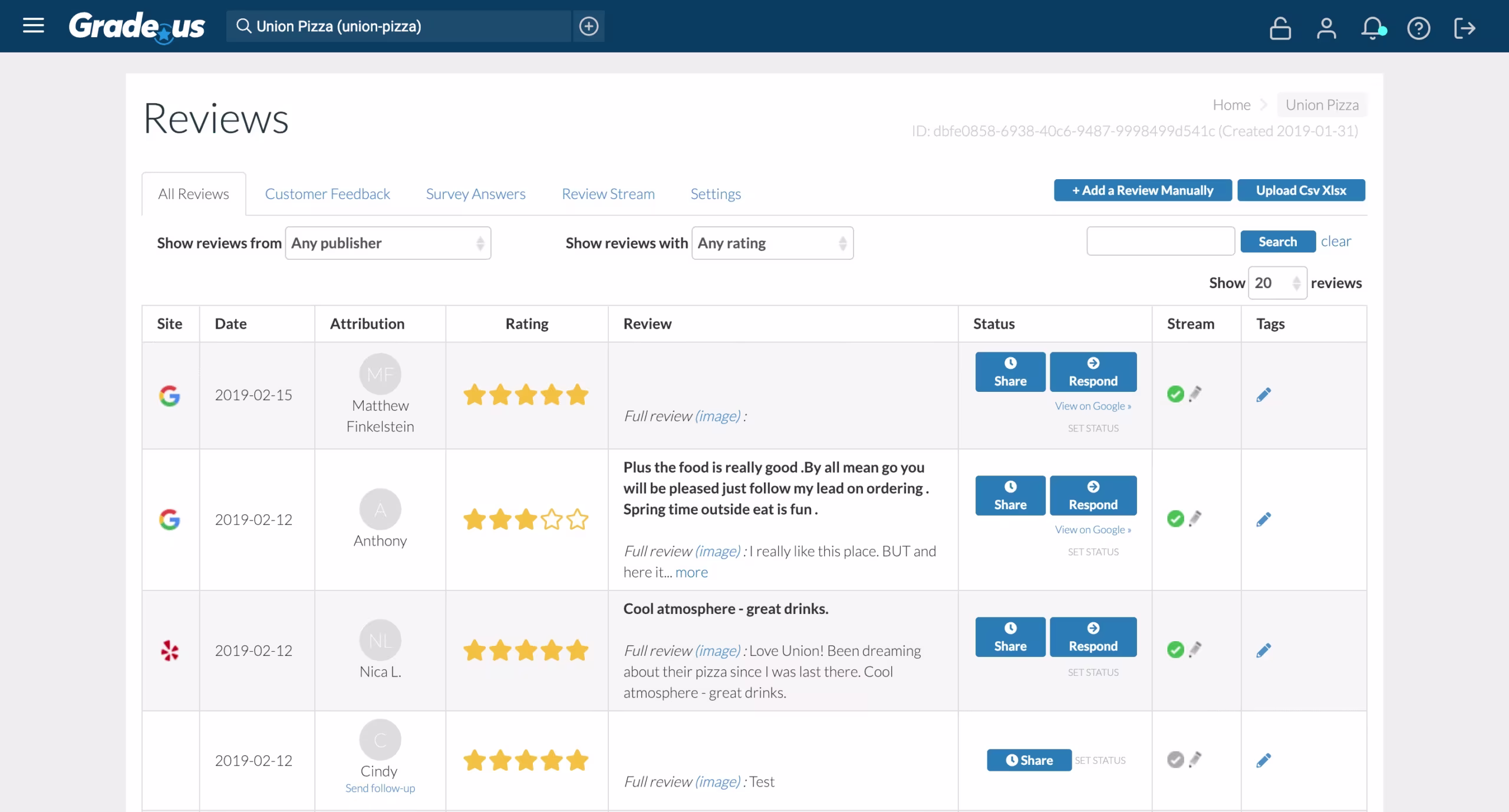Screen dimensions: 1509x812
Task: Change the Show 20 reviews dropdown
Action: click(1277, 283)
